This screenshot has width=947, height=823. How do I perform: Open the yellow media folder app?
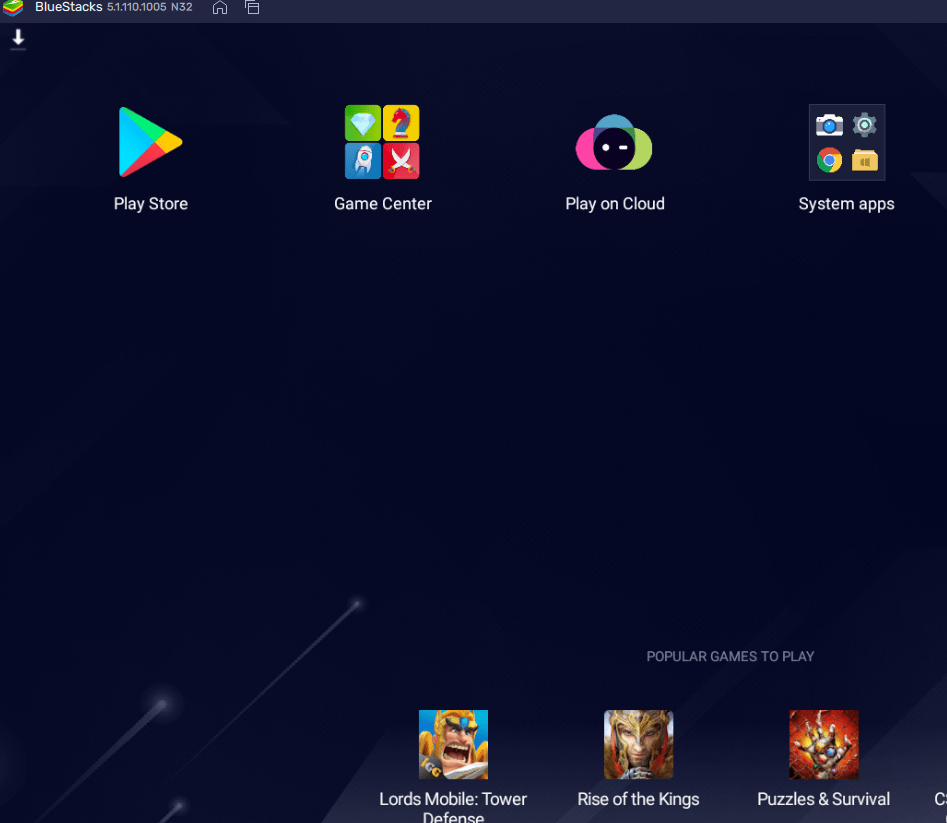click(x=865, y=161)
